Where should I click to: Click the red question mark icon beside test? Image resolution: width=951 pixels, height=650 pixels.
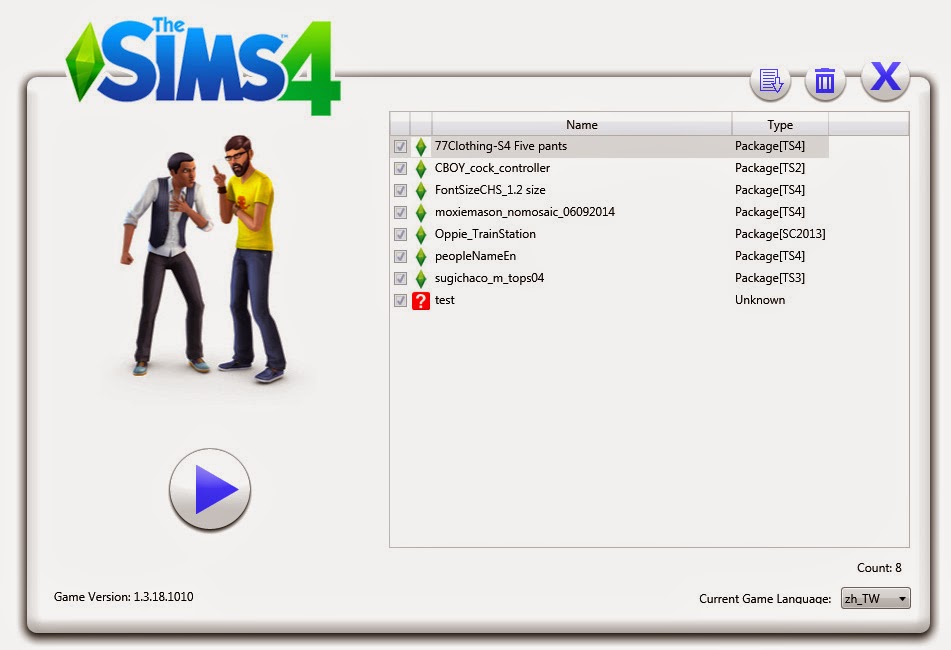tap(420, 300)
